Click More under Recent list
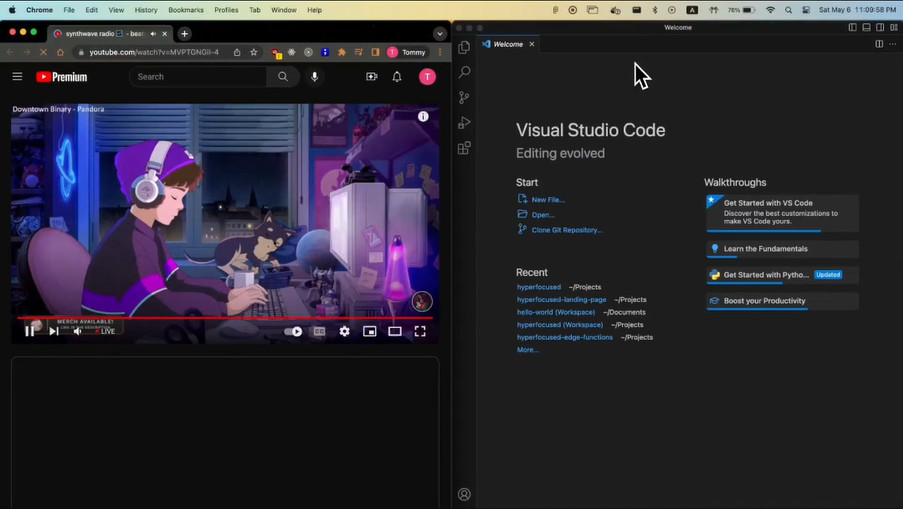 tap(528, 350)
